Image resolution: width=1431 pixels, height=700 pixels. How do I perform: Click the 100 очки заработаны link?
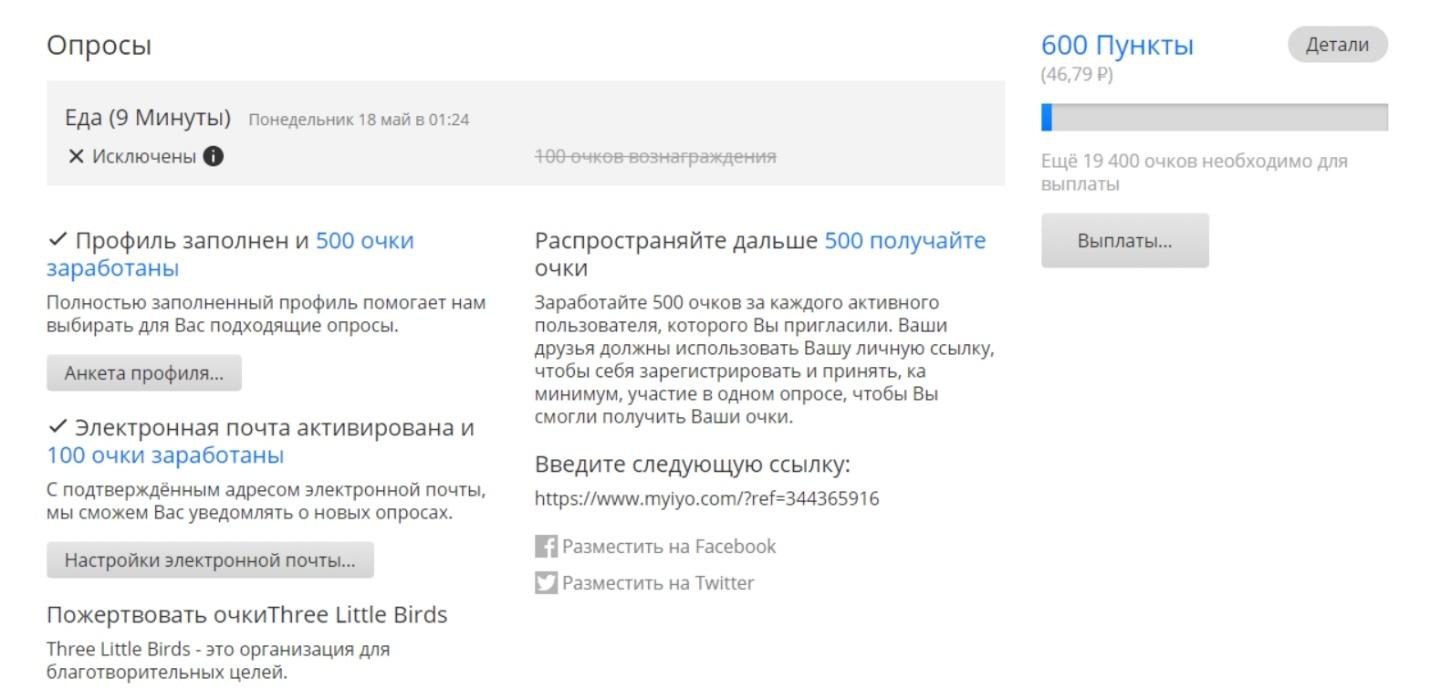(165, 456)
